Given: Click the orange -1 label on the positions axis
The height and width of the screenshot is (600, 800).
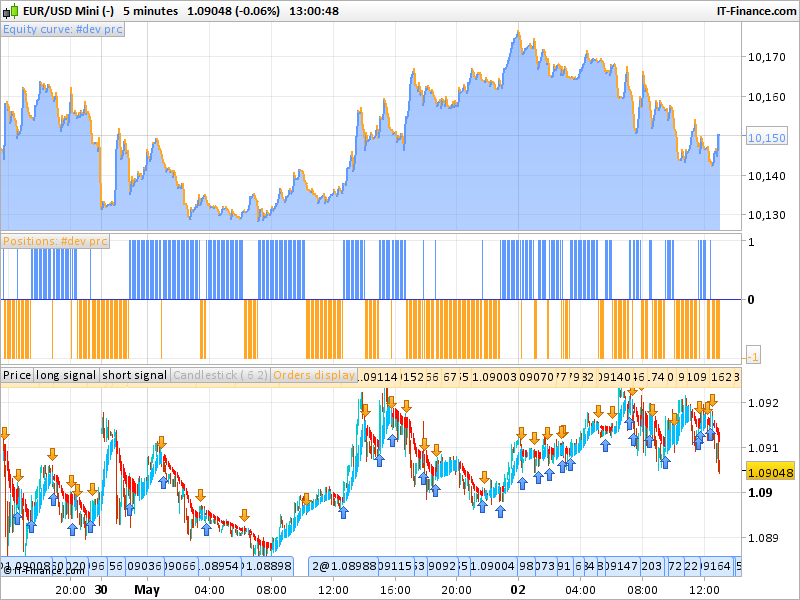Looking at the screenshot, I should pos(753,356).
